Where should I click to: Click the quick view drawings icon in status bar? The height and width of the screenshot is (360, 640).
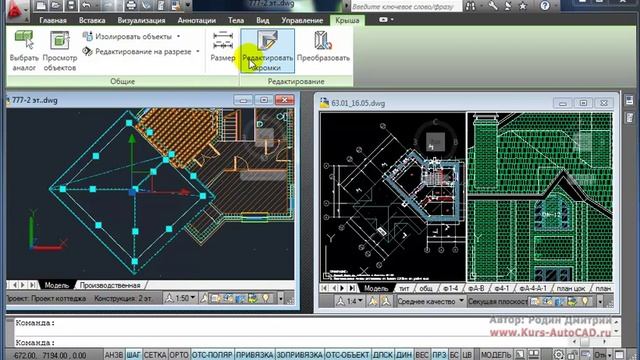[533, 355]
